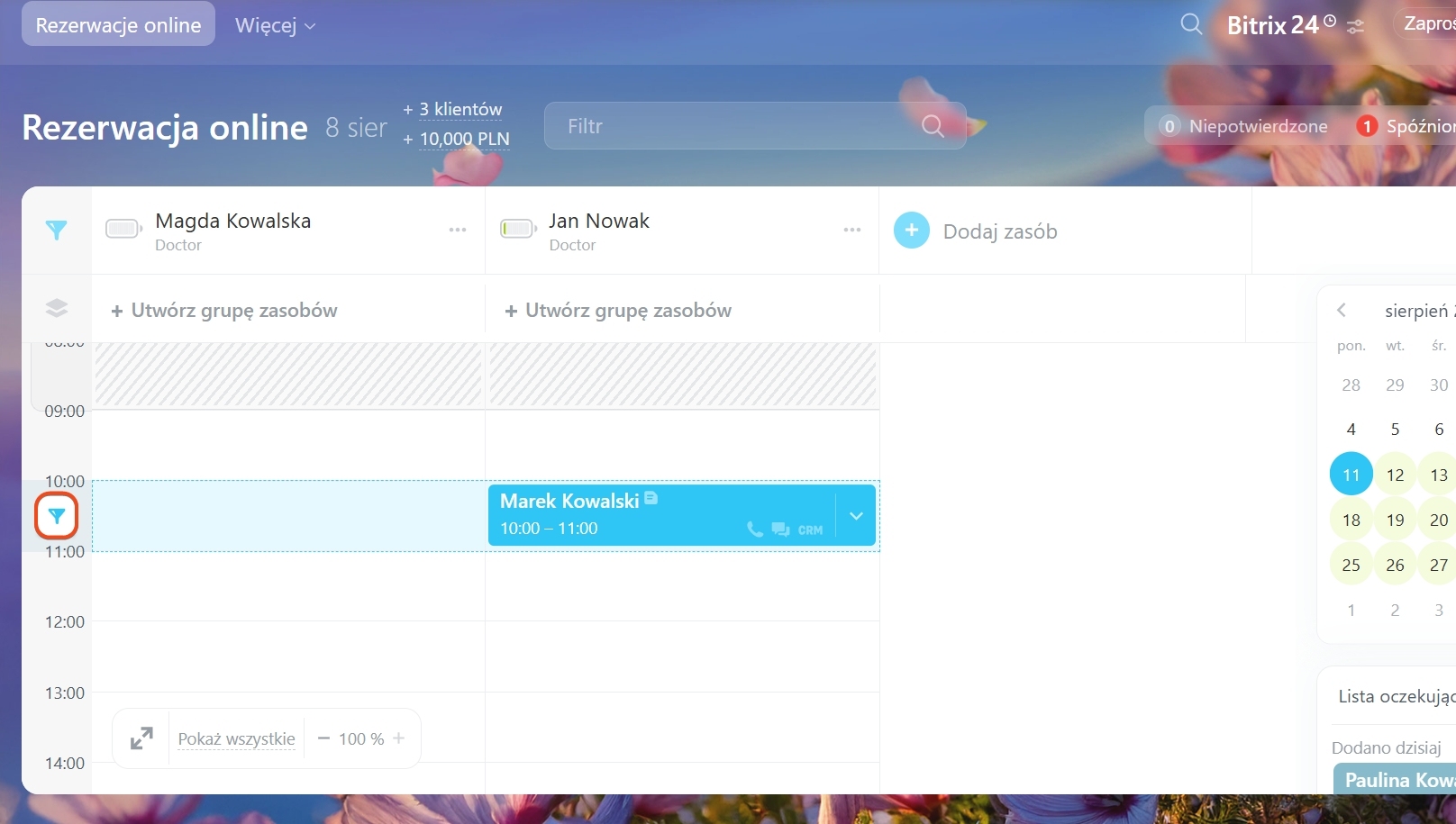Decrease zoom with the minus button
The height and width of the screenshot is (824, 1456).
coord(323,738)
